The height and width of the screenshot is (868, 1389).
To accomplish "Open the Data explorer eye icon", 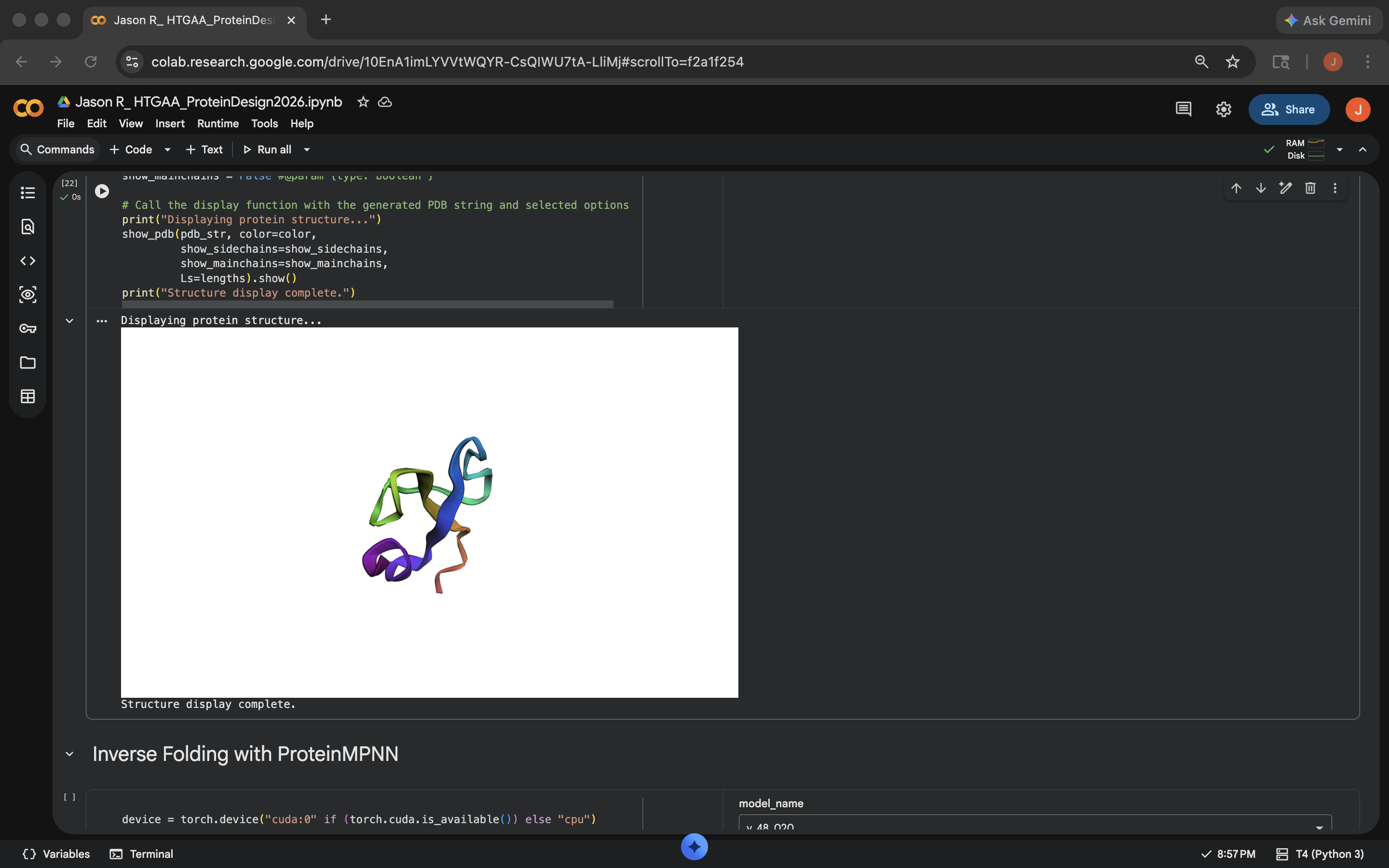I will pos(27,295).
